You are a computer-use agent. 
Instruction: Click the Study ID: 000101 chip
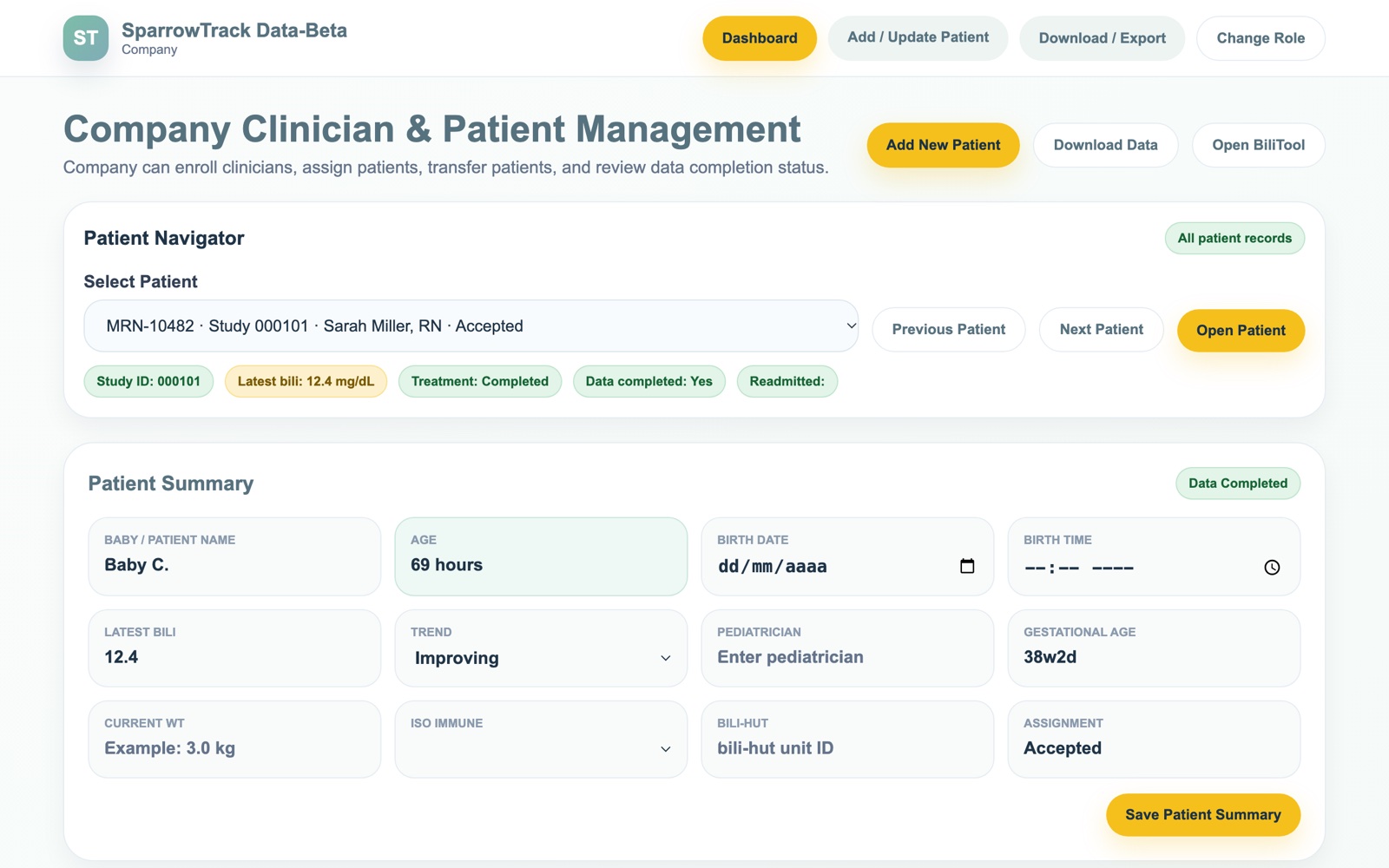tap(148, 382)
